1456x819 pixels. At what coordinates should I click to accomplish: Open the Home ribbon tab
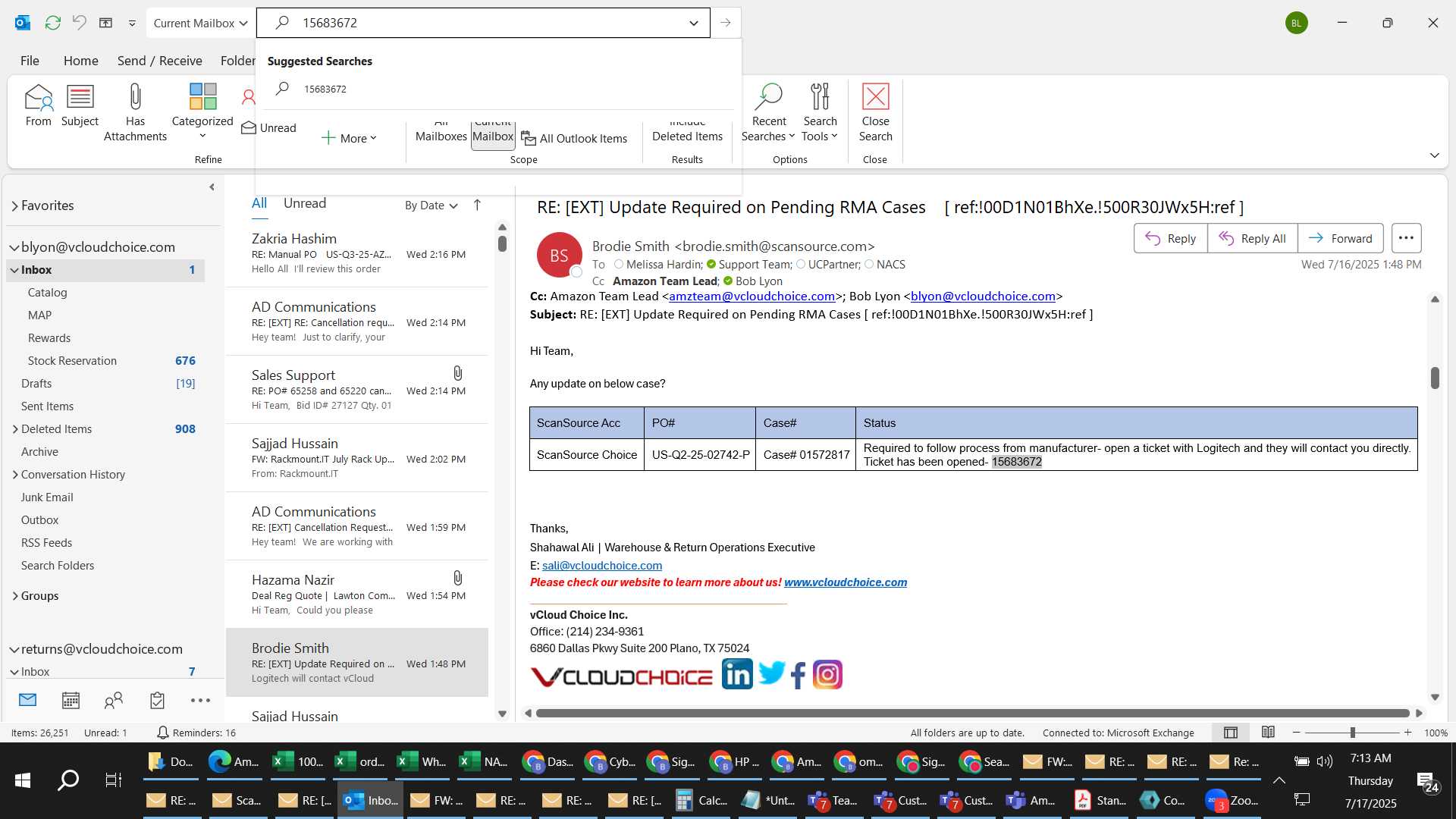click(81, 61)
